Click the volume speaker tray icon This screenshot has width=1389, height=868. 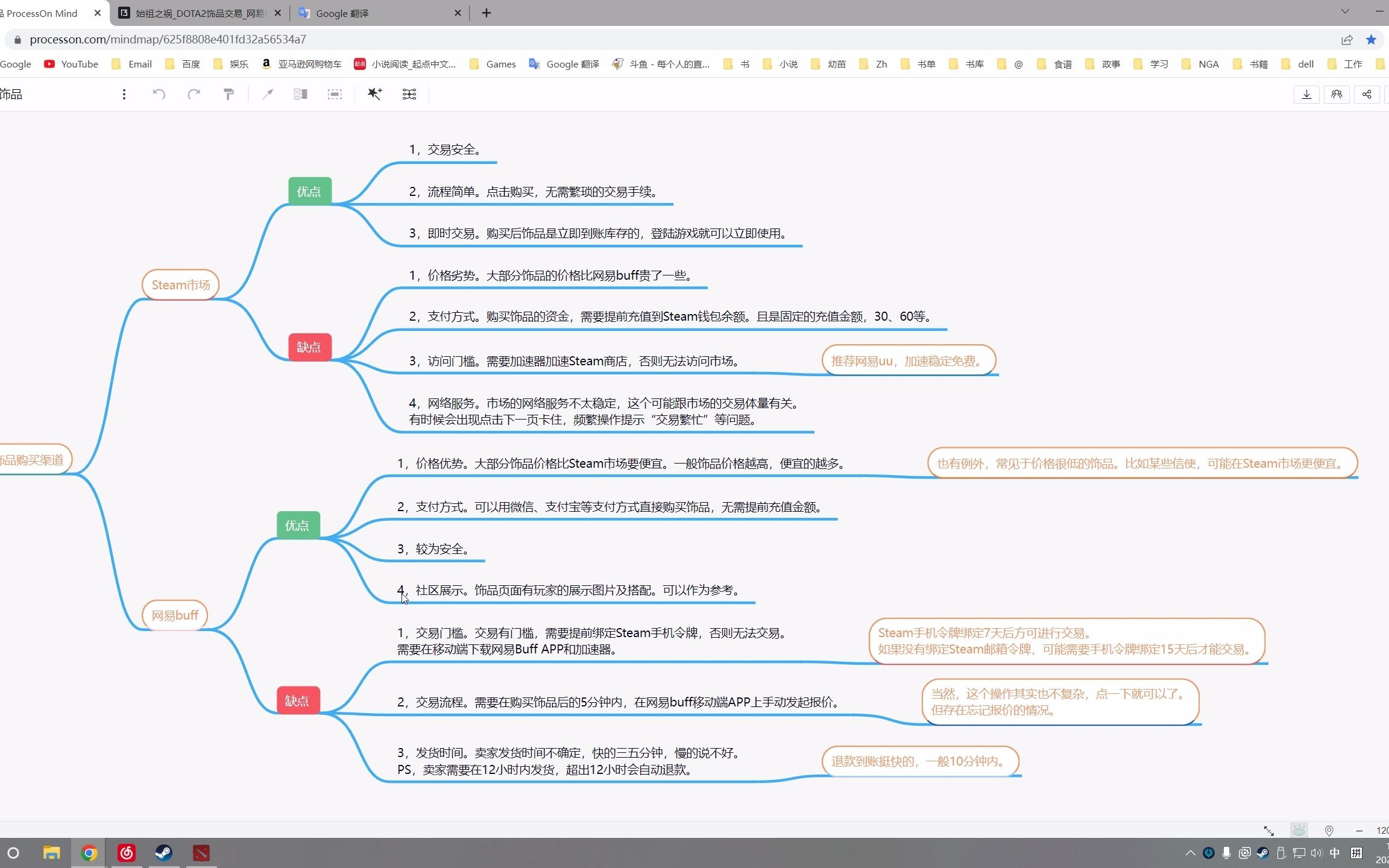(1317, 853)
